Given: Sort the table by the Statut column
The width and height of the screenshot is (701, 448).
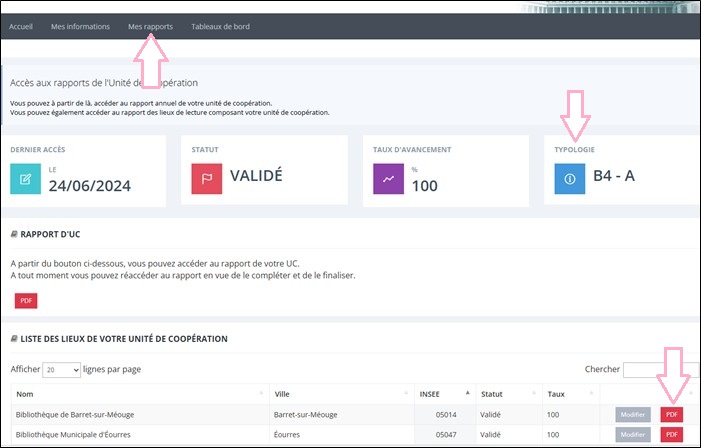Looking at the screenshot, I should click(509, 394).
